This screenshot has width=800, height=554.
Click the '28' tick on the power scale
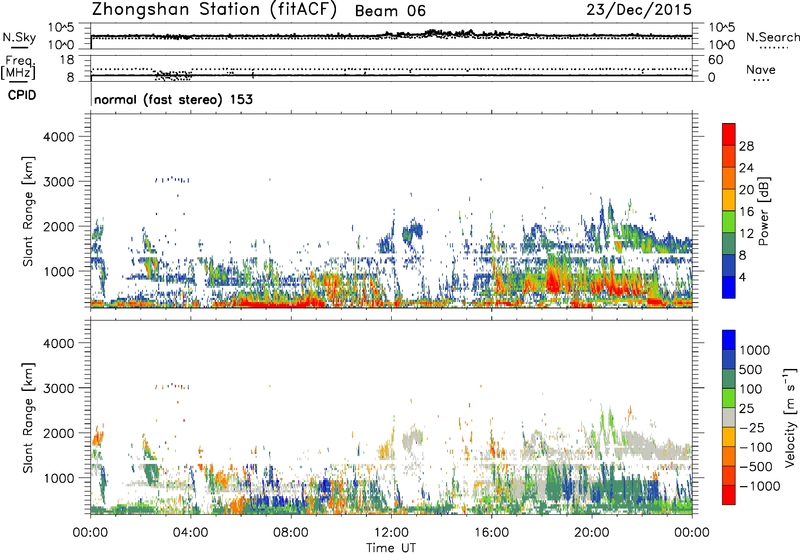pos(746,146)
